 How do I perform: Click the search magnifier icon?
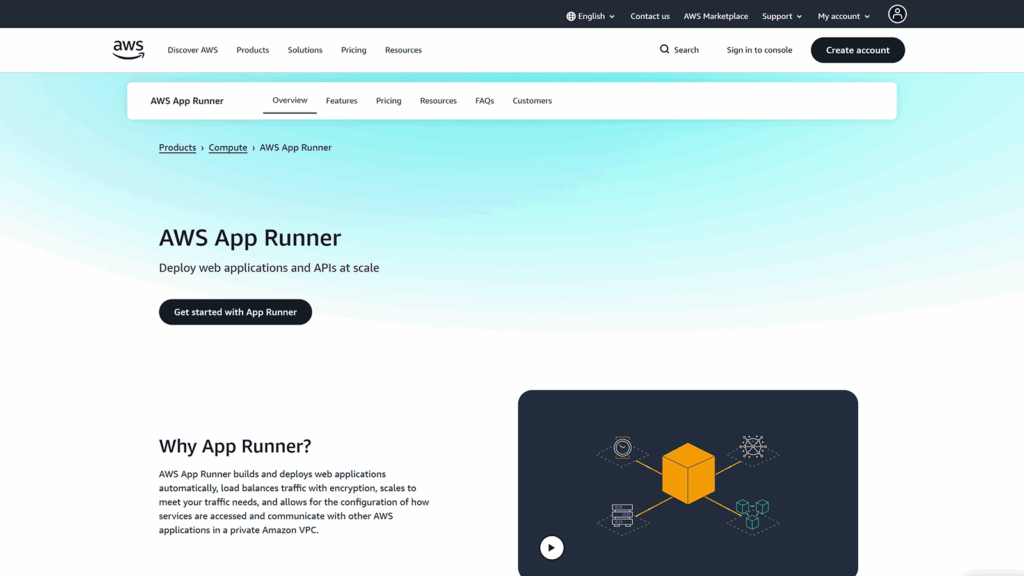[x=664, y=49]
